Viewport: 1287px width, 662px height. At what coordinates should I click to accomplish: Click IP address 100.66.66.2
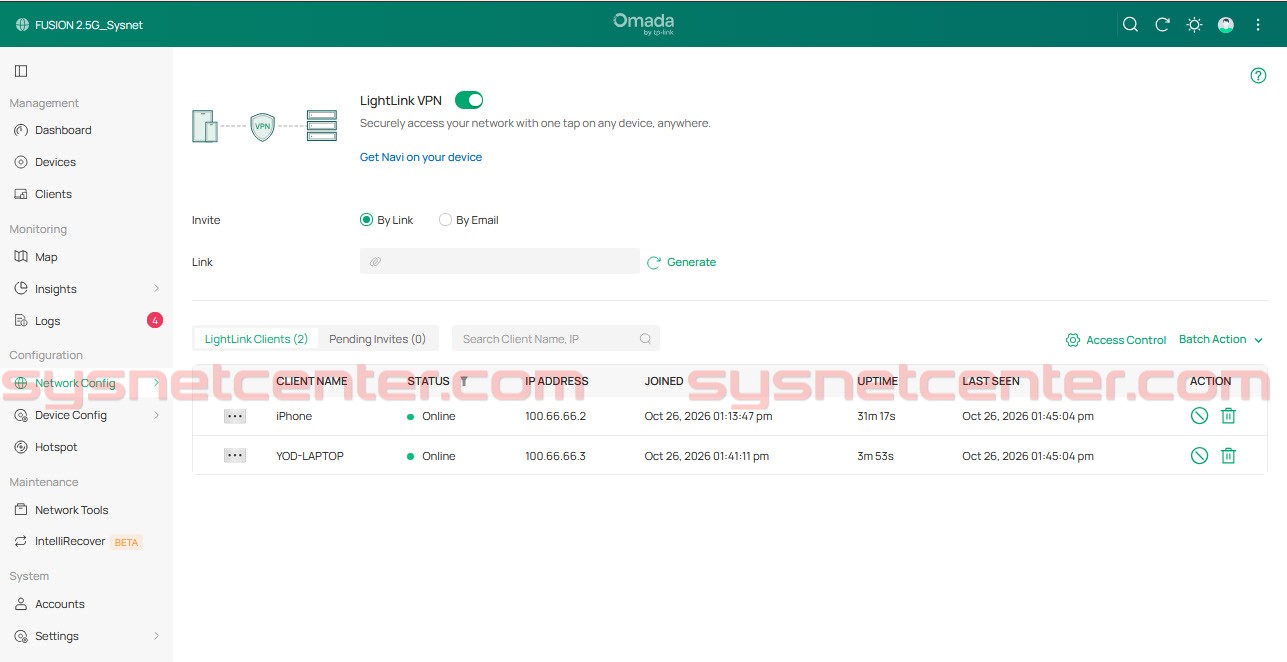pyautogui.click(x=555, y=416)
